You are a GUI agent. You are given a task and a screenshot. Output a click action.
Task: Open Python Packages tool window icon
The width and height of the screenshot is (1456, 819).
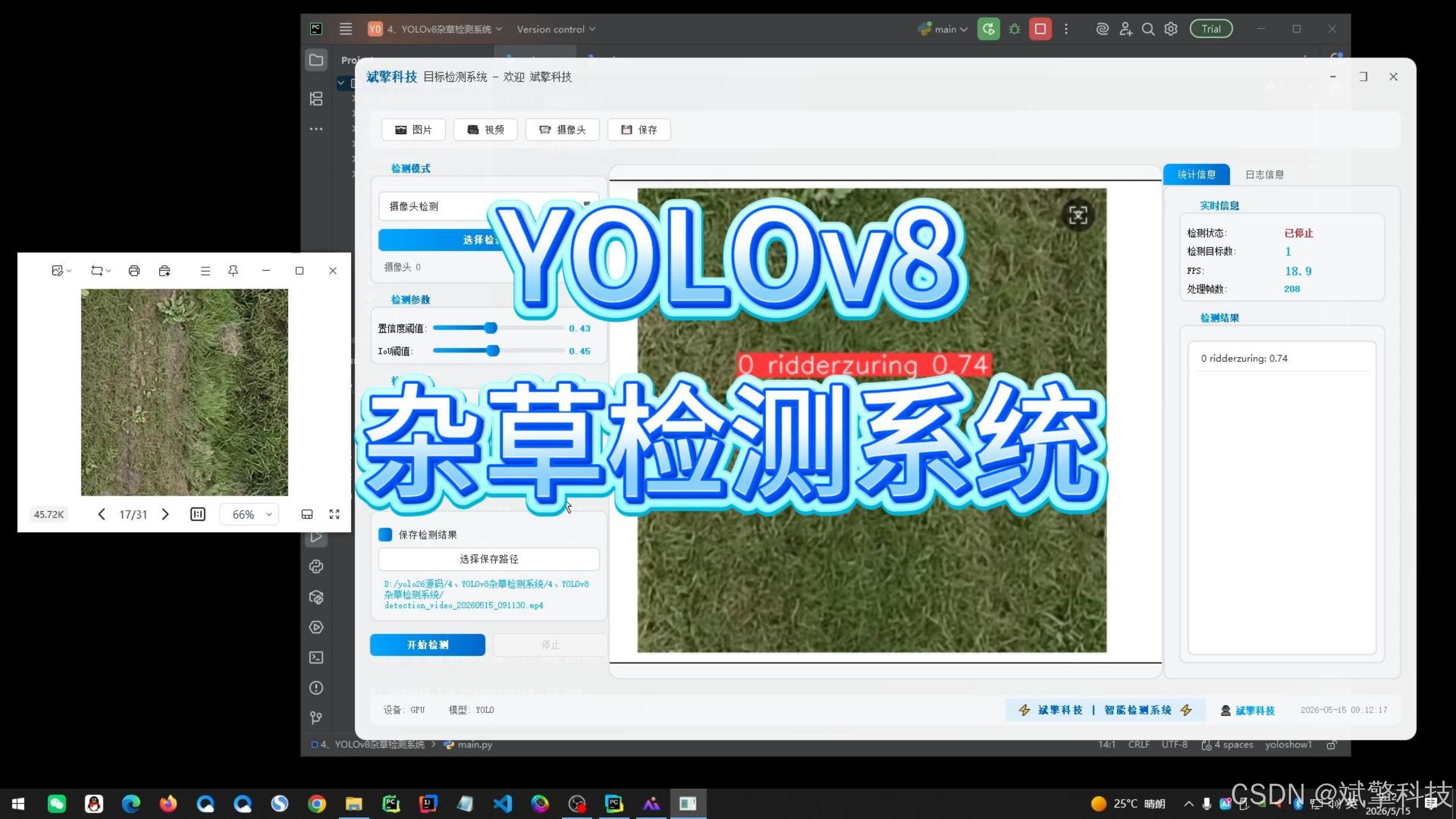pos(316,597)
